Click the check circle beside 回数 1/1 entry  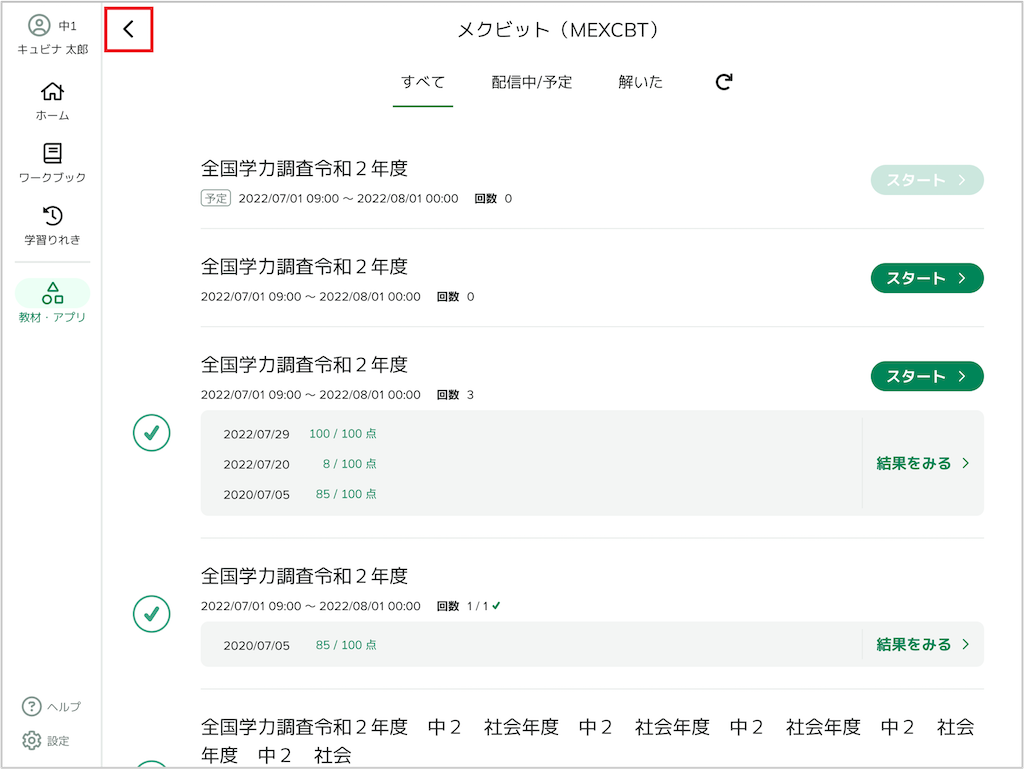click(152, 614)
